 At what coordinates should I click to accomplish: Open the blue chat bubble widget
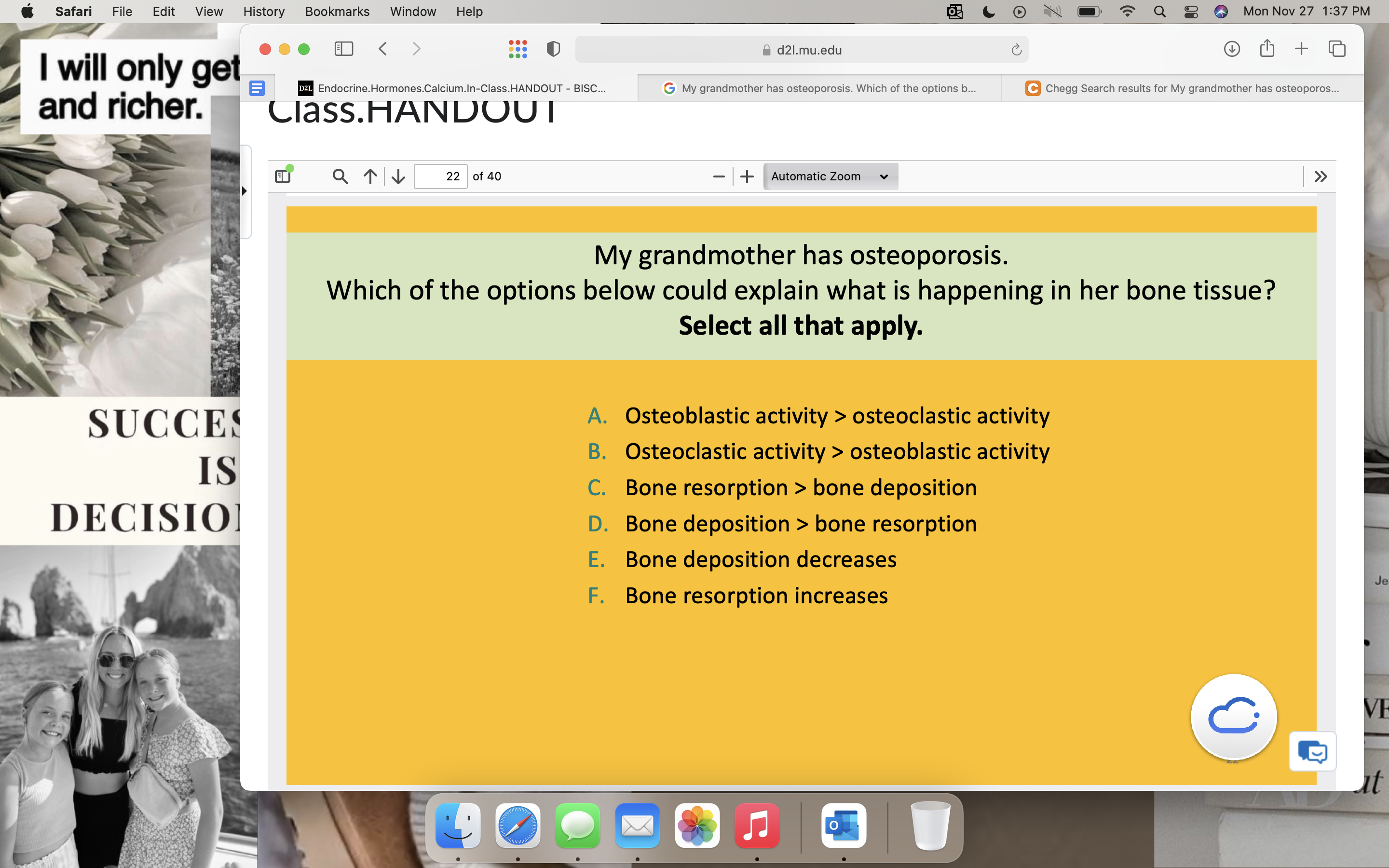[x=1312, y=751]
